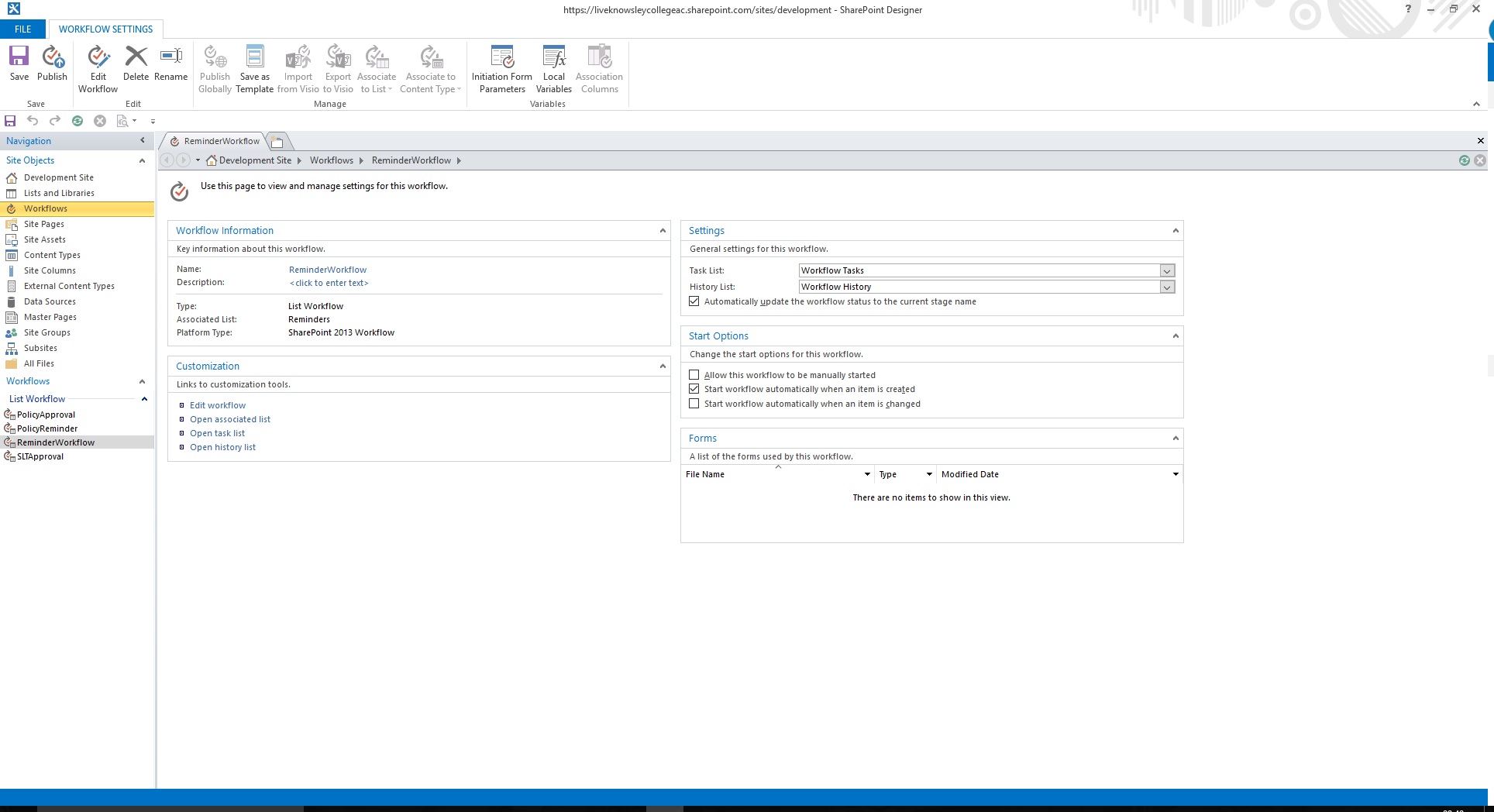
Task: Click the Undo quick access icon
Action: point(33,121)
